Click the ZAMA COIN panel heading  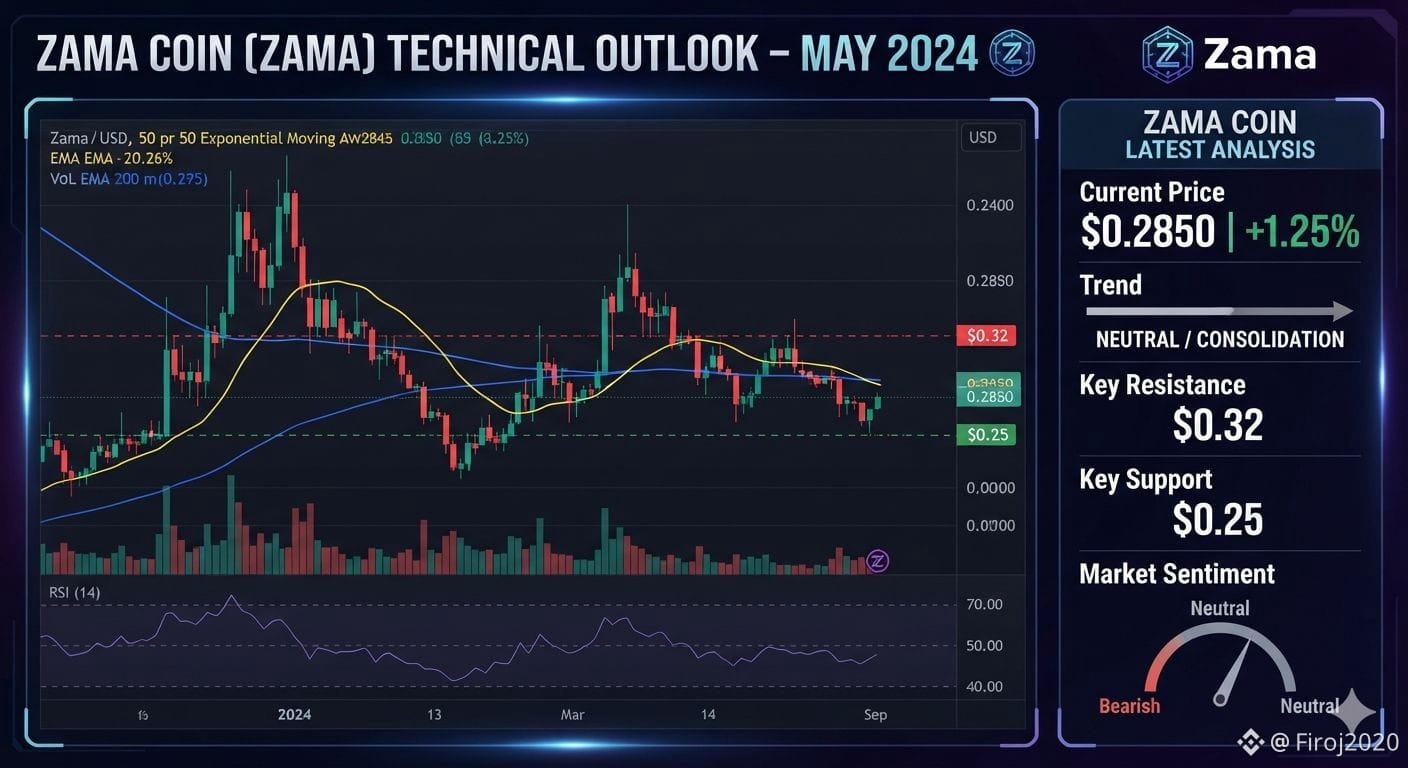[1219, 123]
